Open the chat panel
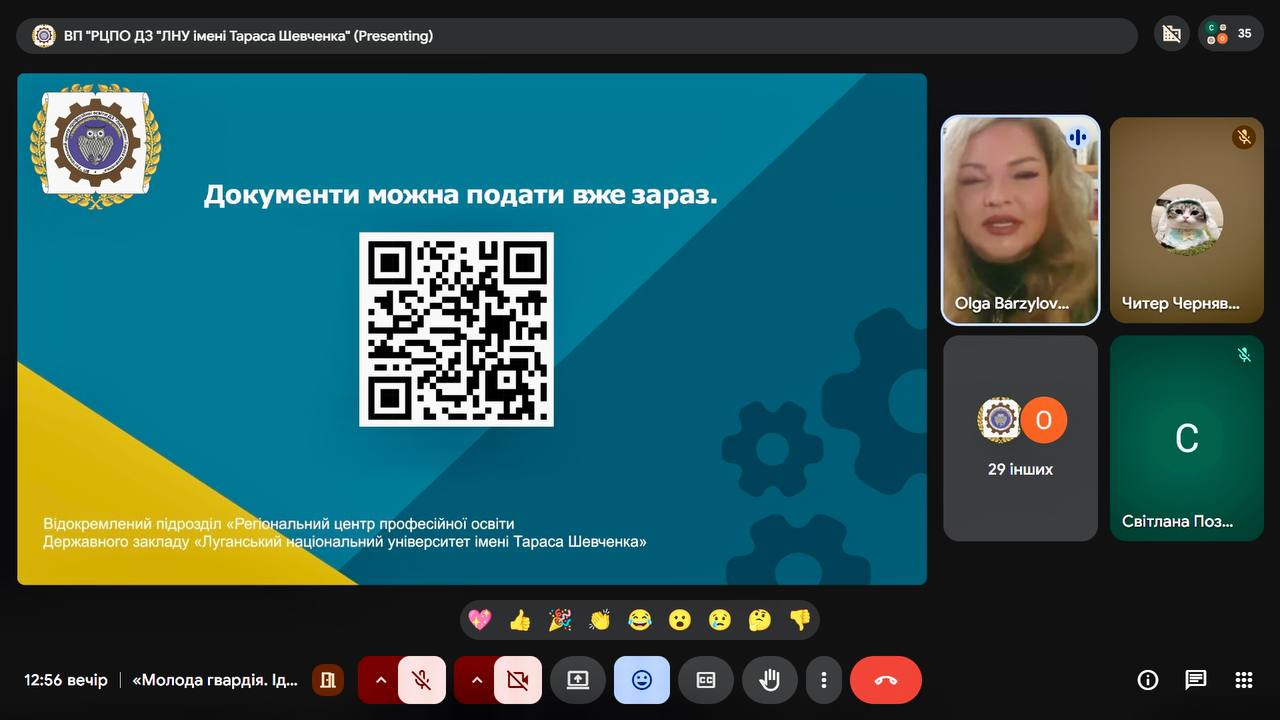 click(x=1196, y=680)
